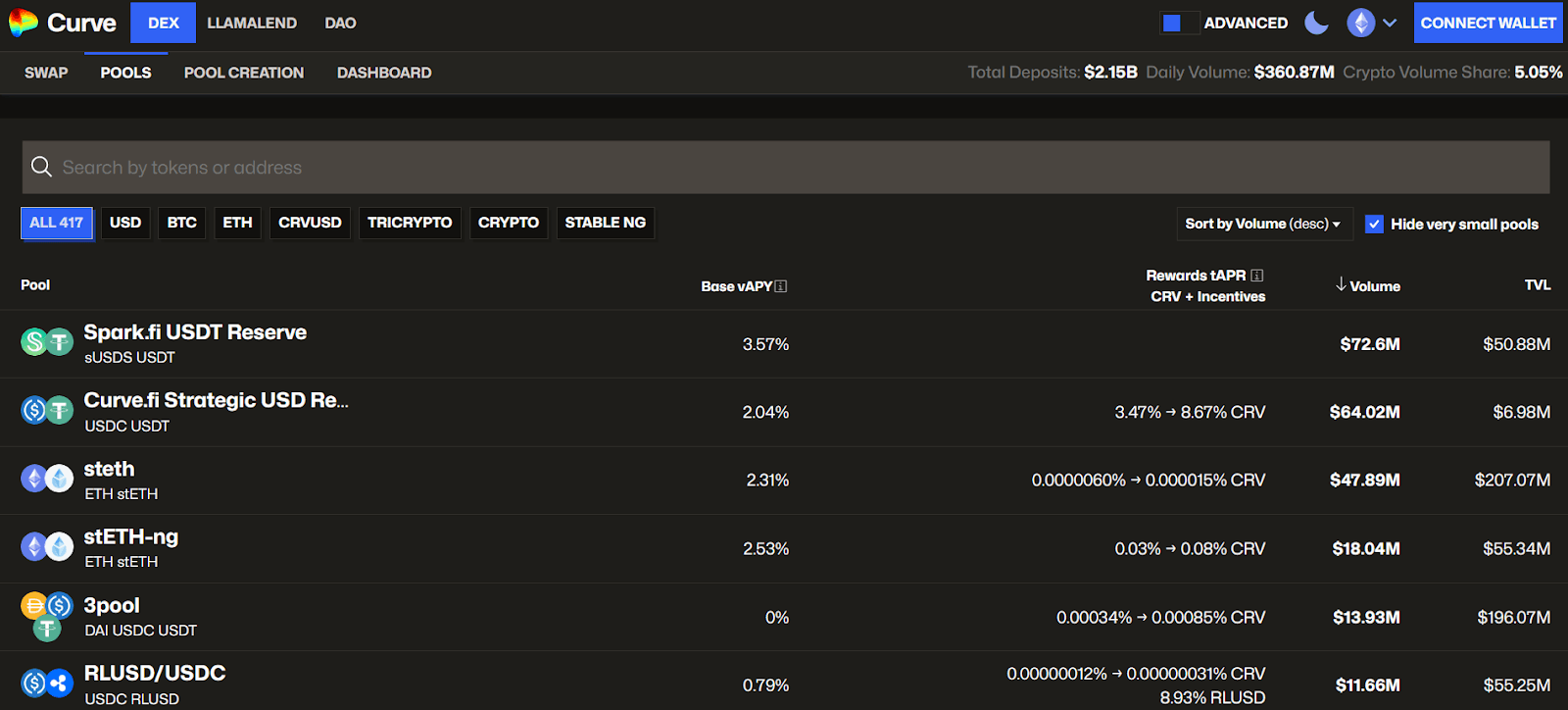Screen dimensions: 1568x710
Task: Open the DASHBOARD page
Action: pyautogui.click(x=384, y=73)
